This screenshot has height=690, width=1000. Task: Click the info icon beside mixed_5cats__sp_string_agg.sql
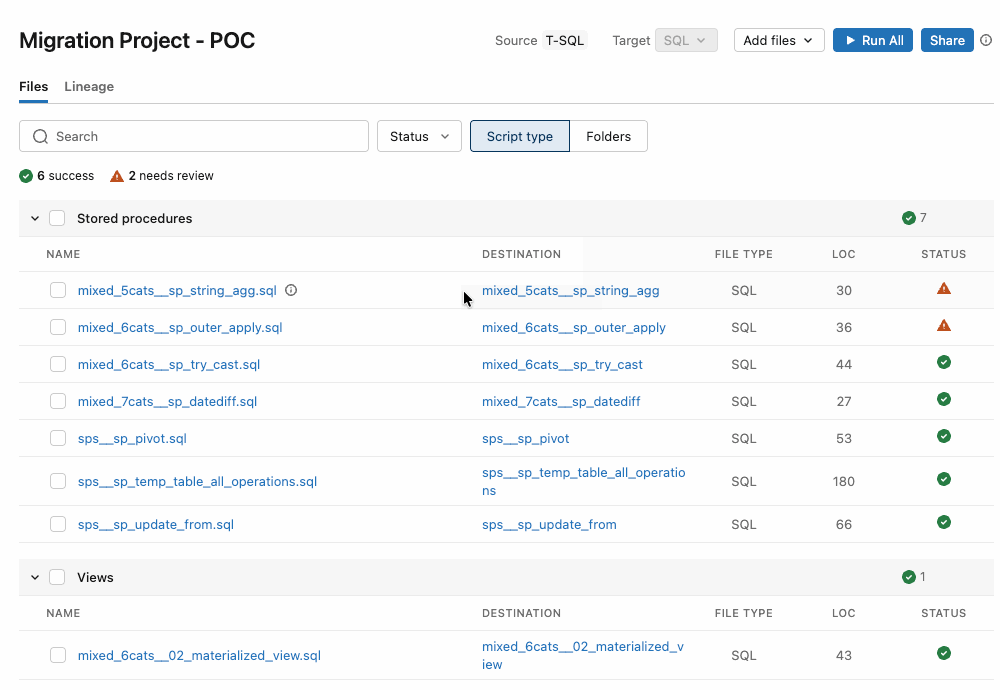pyautogui.click(x=291, y=290)
